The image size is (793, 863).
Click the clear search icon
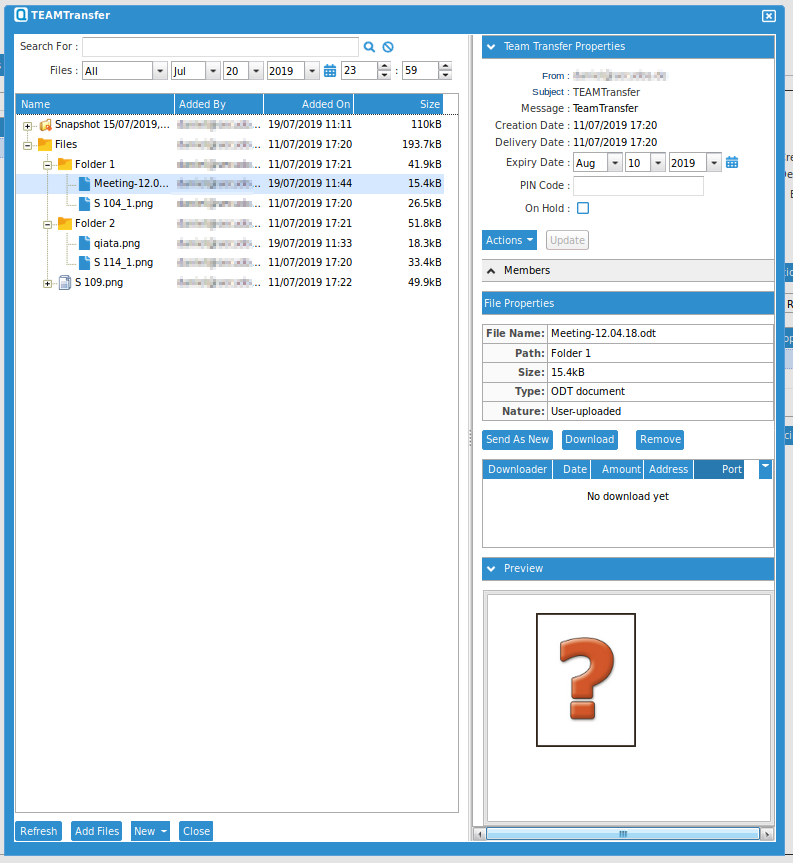pos(388,47)
